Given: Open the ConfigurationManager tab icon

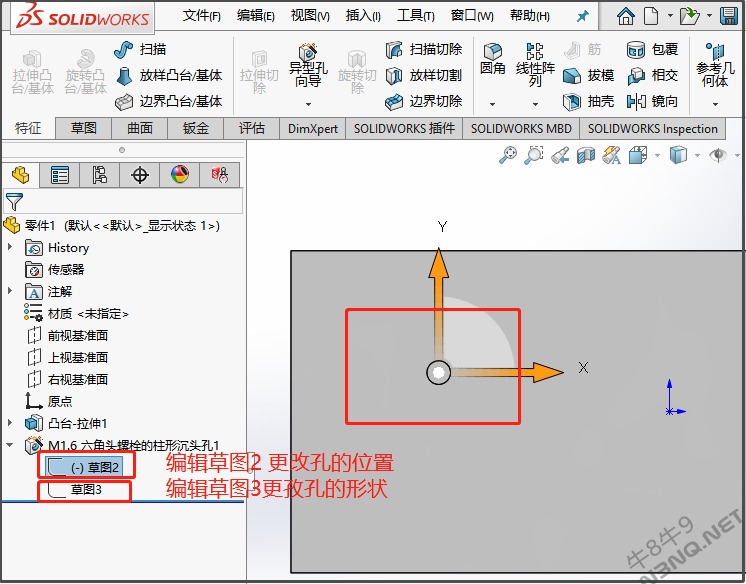Looking at the screenshot, I should point(99,175).
